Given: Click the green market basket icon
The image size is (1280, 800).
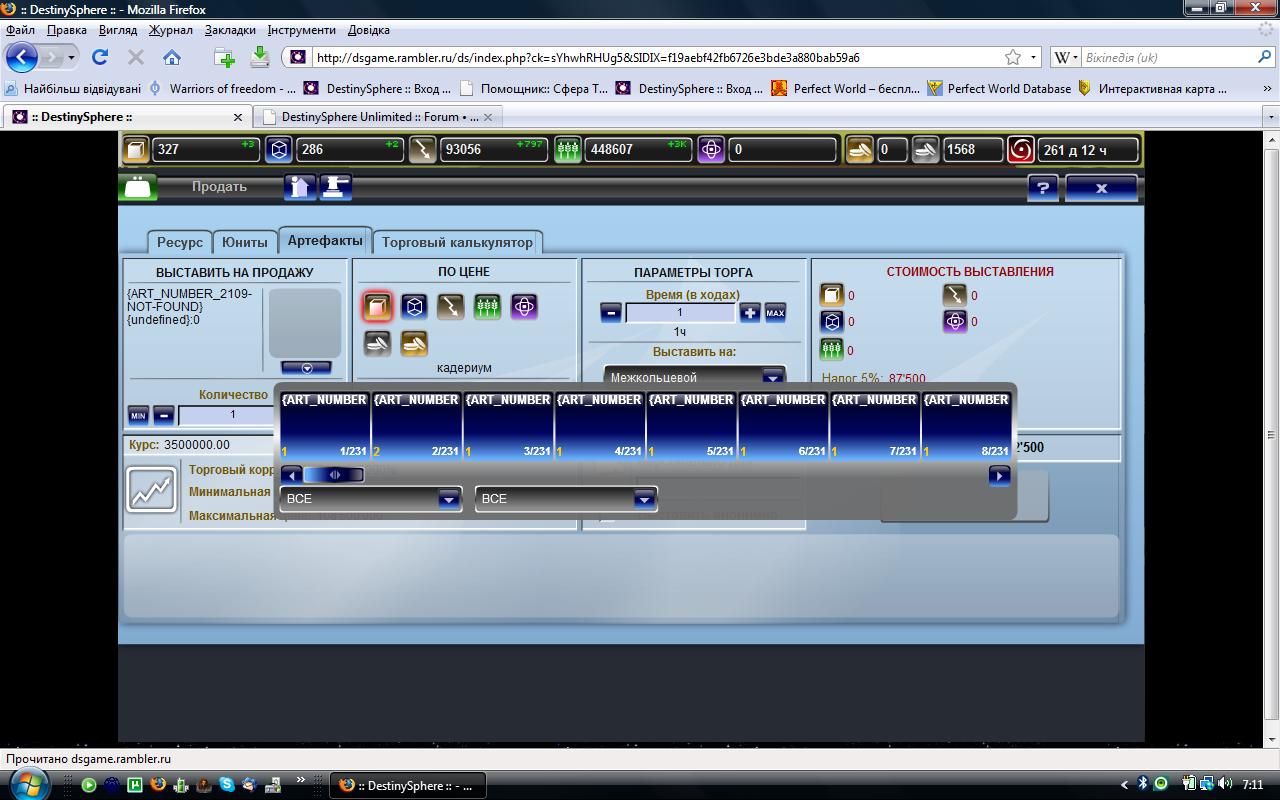Looking at the screenshot, I should tap(138, 187).
